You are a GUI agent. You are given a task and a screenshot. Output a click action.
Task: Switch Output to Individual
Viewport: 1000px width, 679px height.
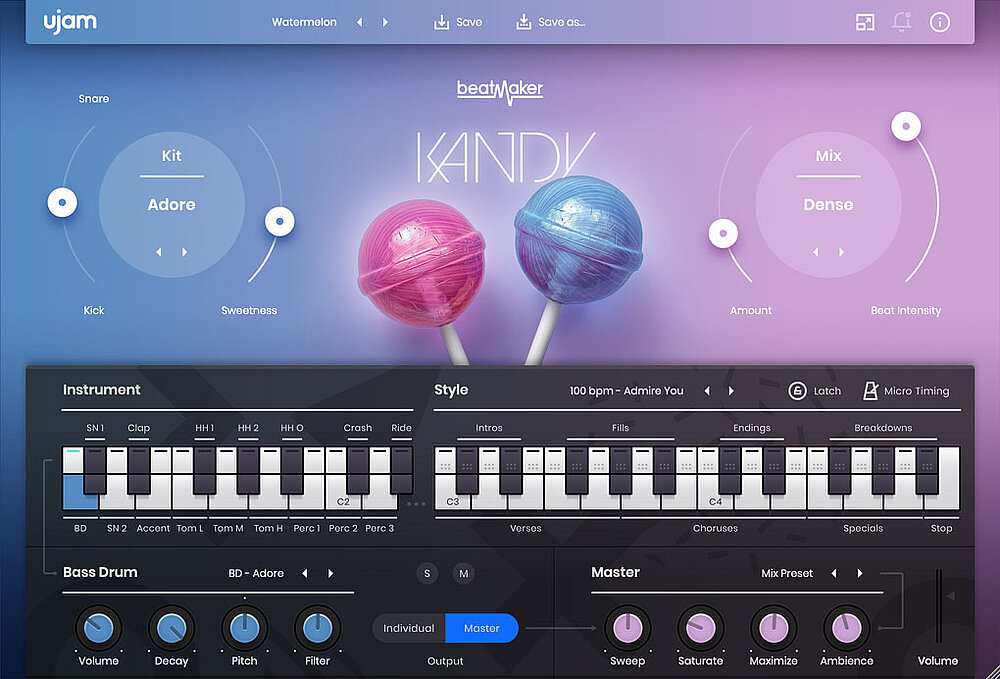(408, 628)
